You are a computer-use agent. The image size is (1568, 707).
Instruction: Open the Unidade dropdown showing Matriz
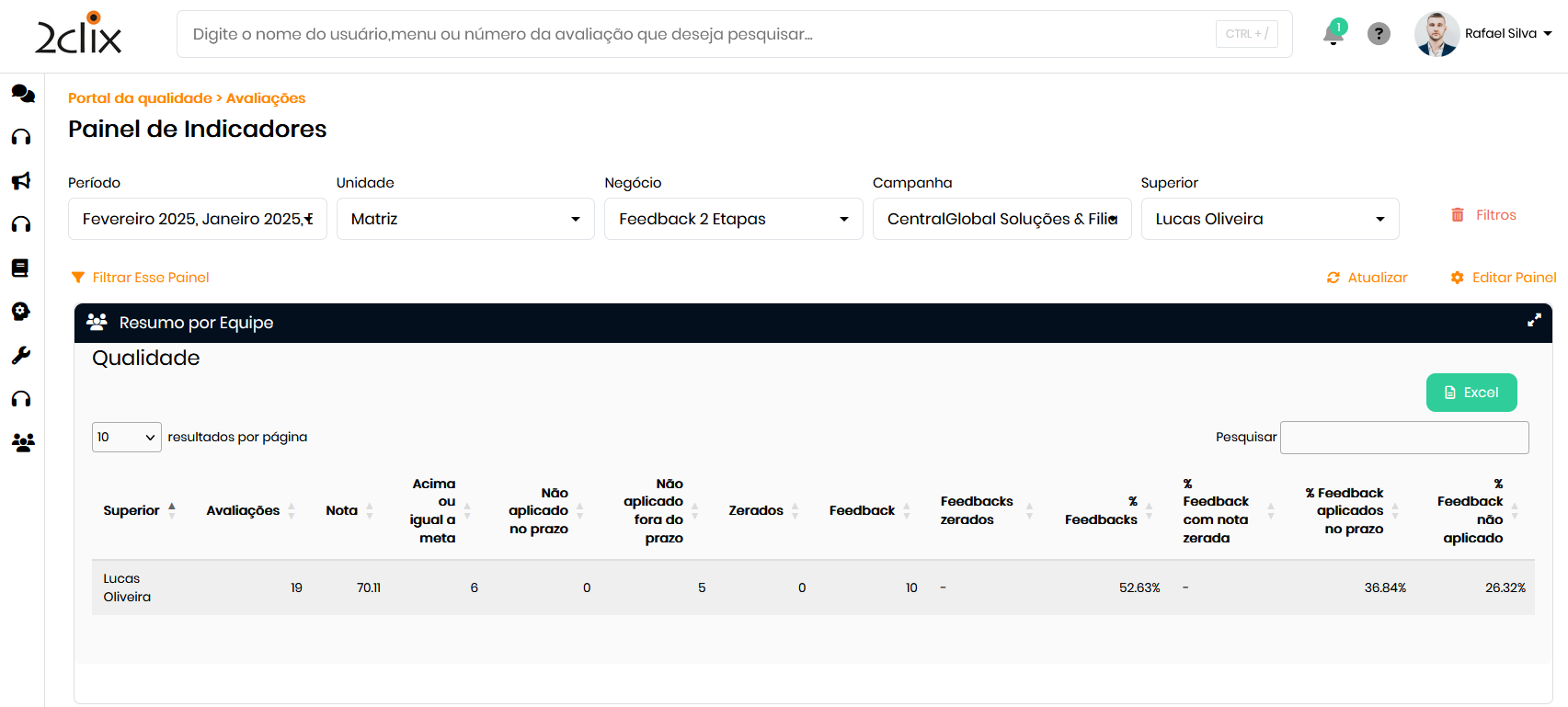click(465, 219)
